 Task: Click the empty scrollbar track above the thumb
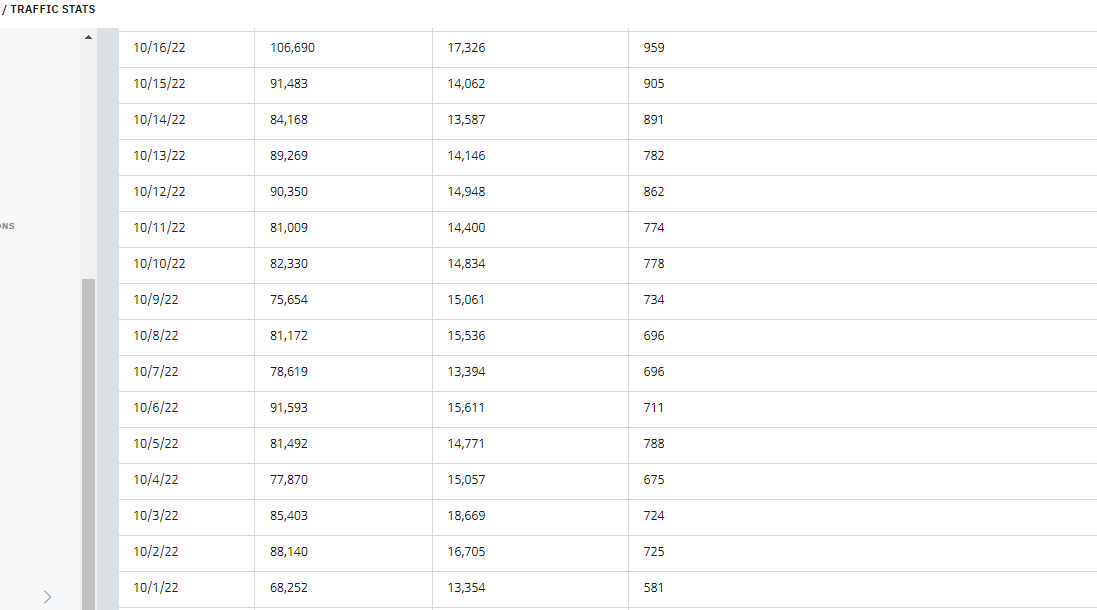point(88,161)
